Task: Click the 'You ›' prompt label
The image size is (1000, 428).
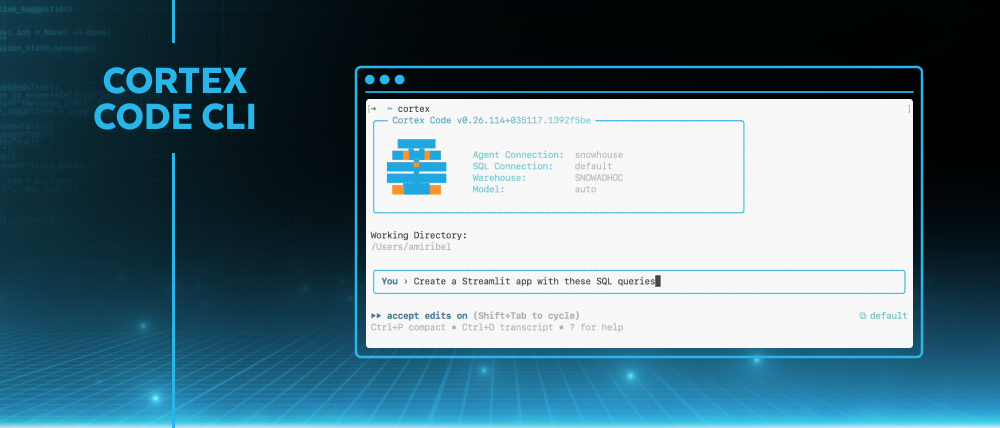Action: [393, 281]
